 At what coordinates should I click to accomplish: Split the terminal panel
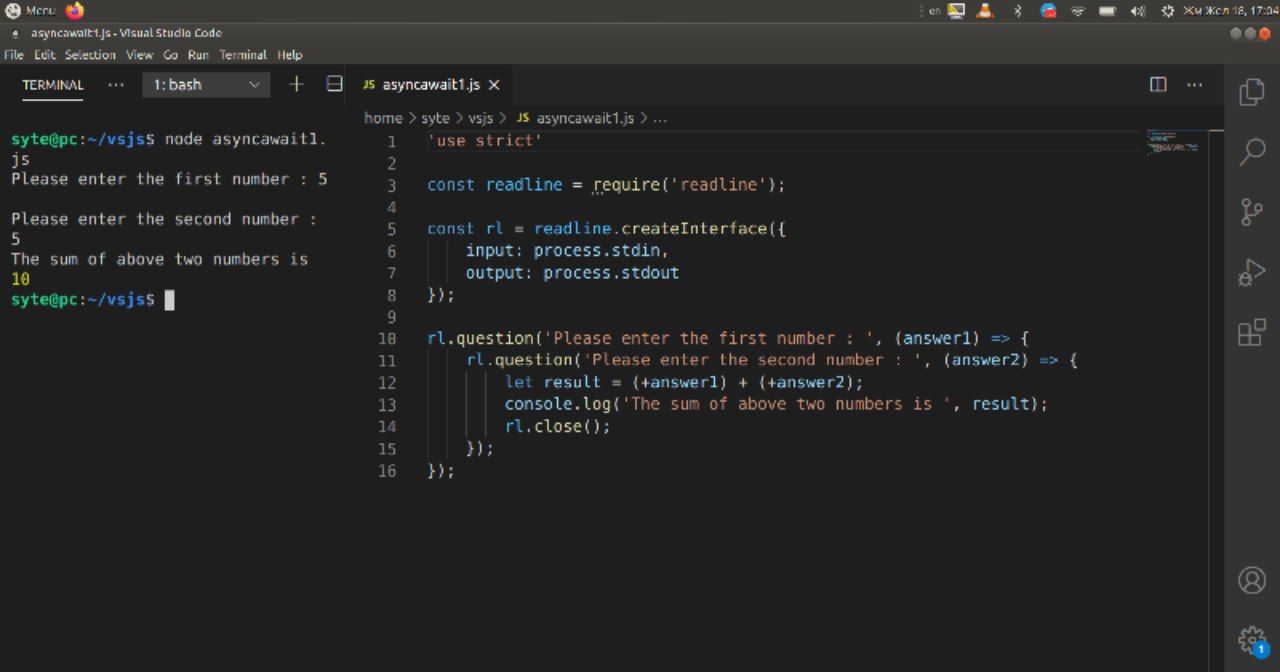coord(334,85)
